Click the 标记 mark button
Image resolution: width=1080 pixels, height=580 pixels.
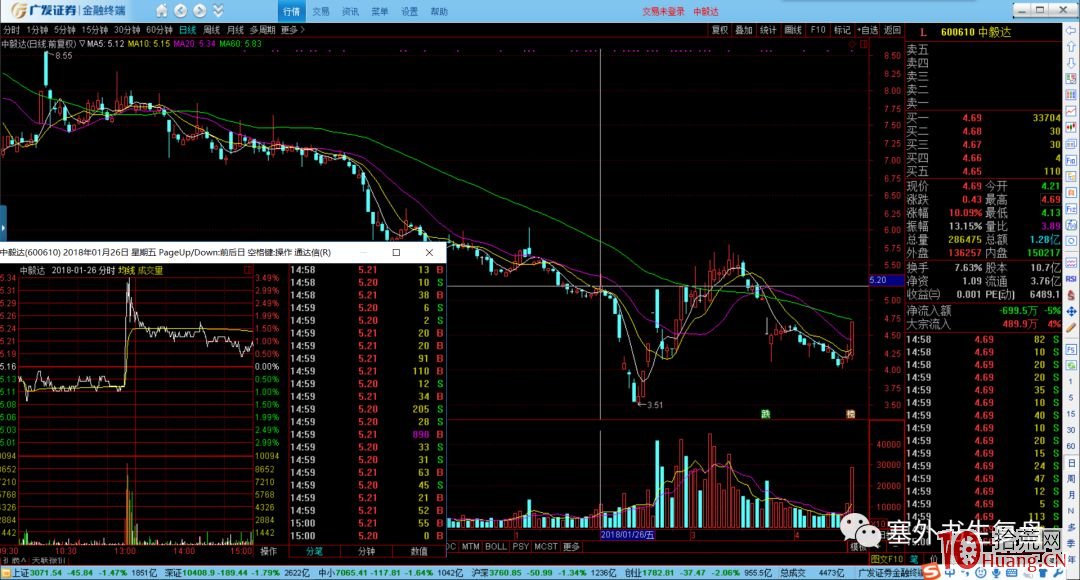tap(842, 30)
